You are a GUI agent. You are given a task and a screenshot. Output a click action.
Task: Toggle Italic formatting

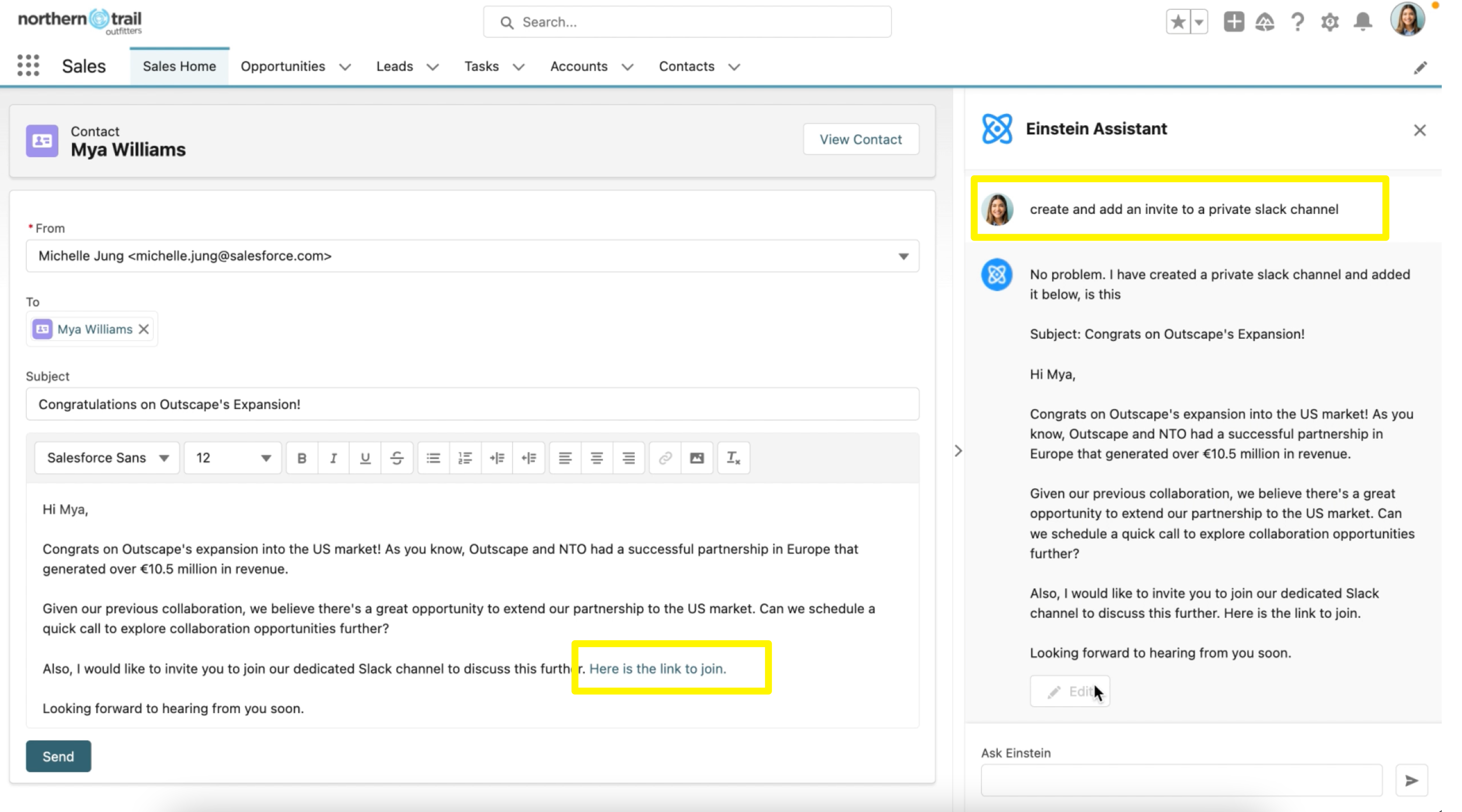[x=334, y=458]
